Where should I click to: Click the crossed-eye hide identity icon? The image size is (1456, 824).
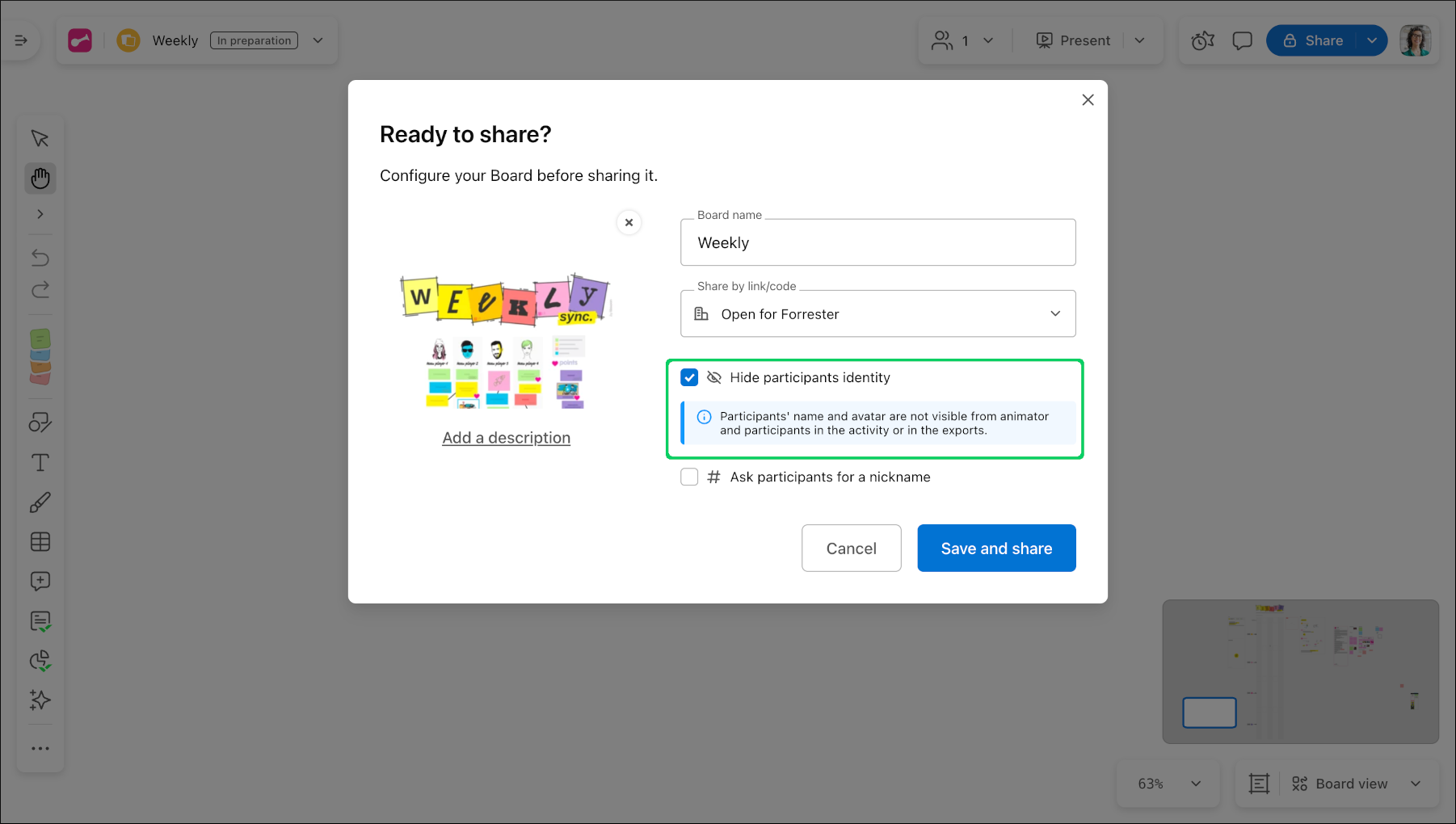point(714,377)
